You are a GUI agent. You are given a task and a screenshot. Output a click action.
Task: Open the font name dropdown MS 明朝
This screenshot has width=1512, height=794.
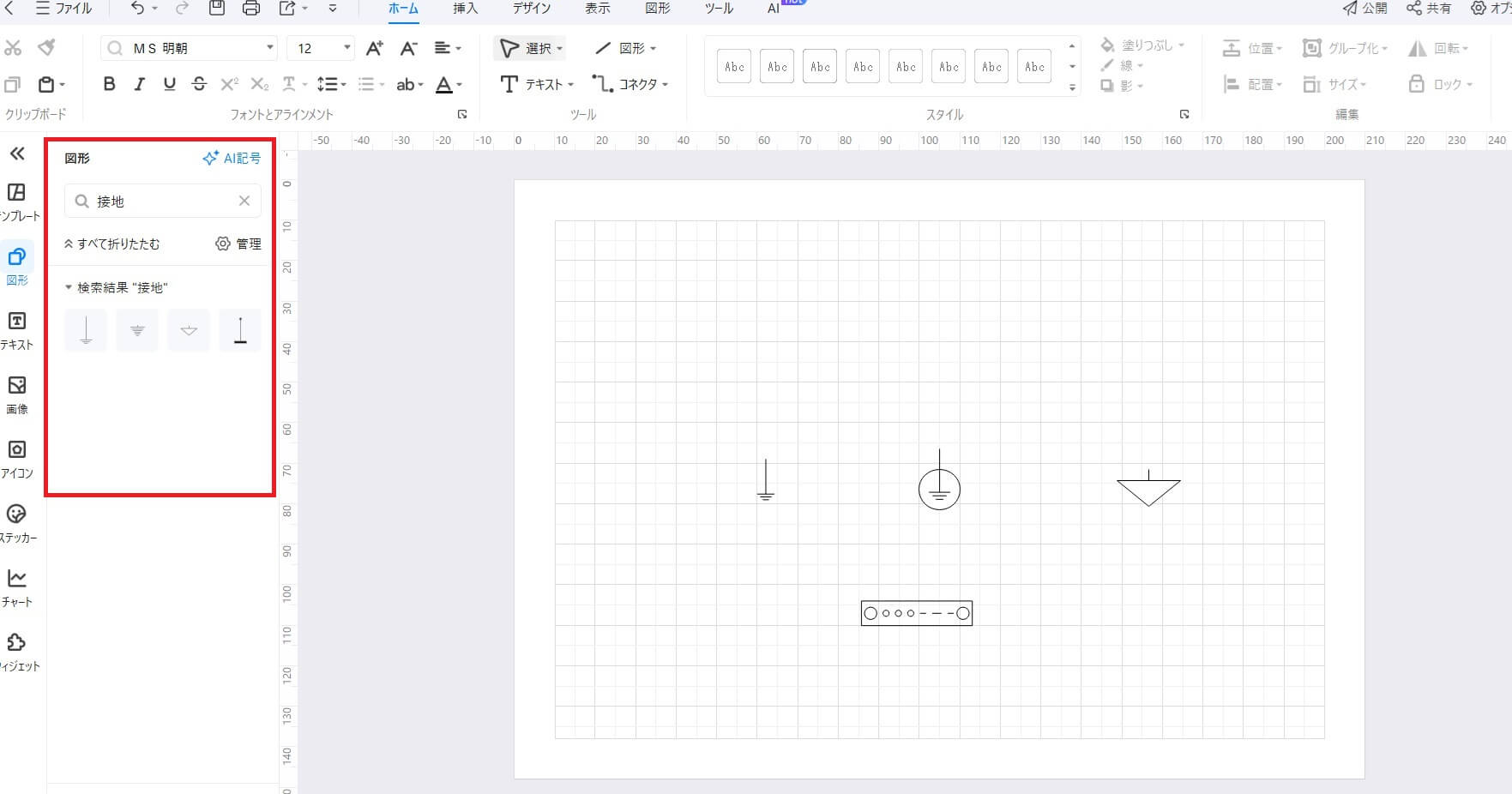tap(270, 48)
